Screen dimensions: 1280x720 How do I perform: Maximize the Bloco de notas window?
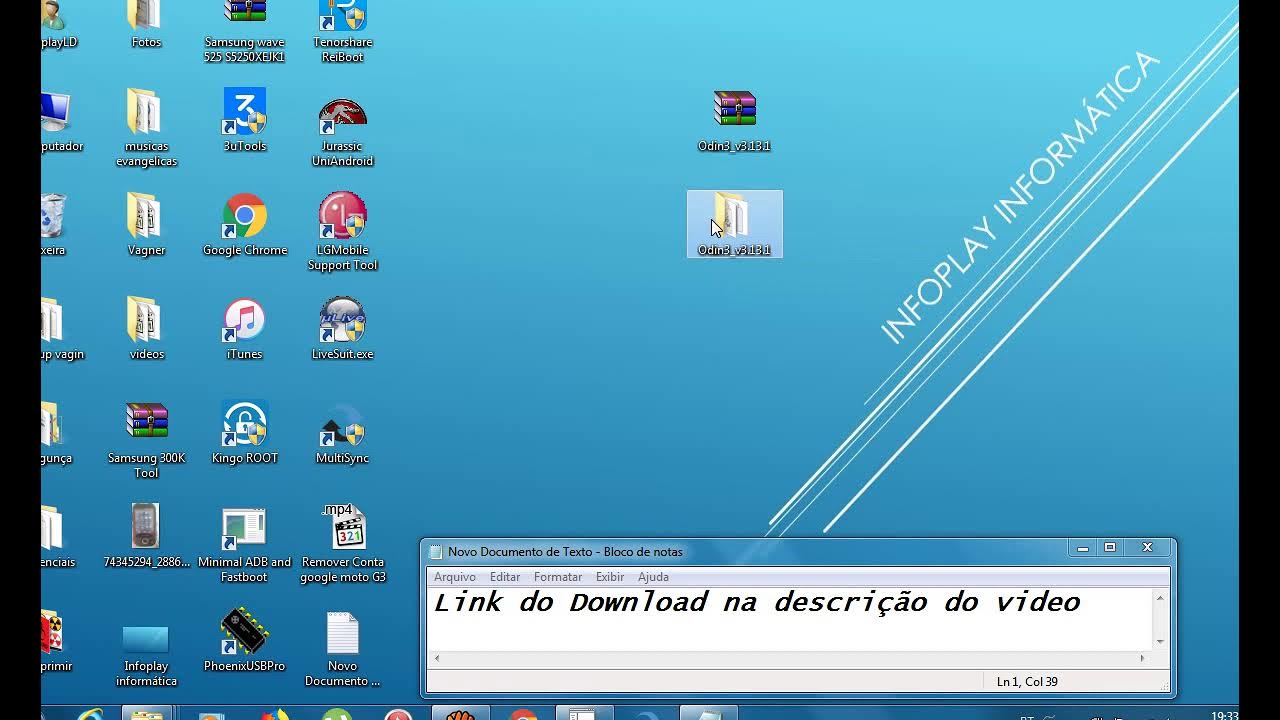coord(1110,548)
